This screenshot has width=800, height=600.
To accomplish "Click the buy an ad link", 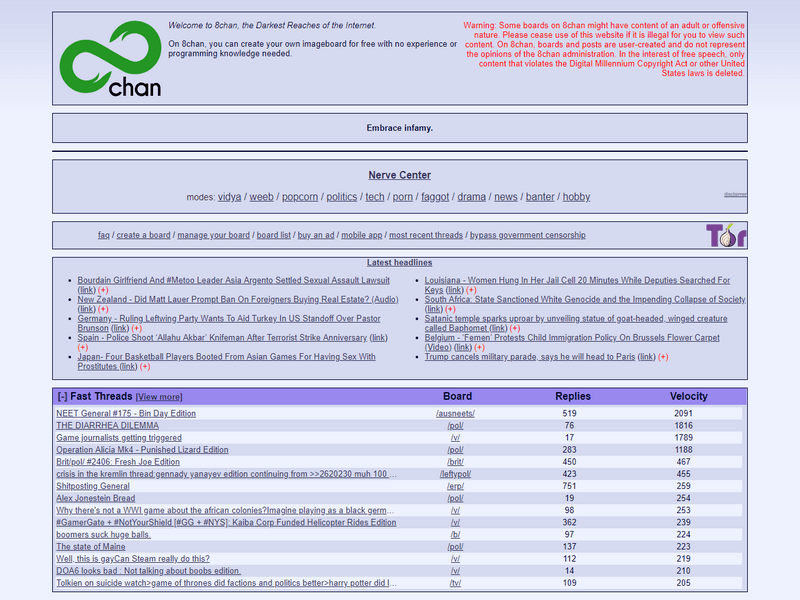I will [x=316, y=235].
